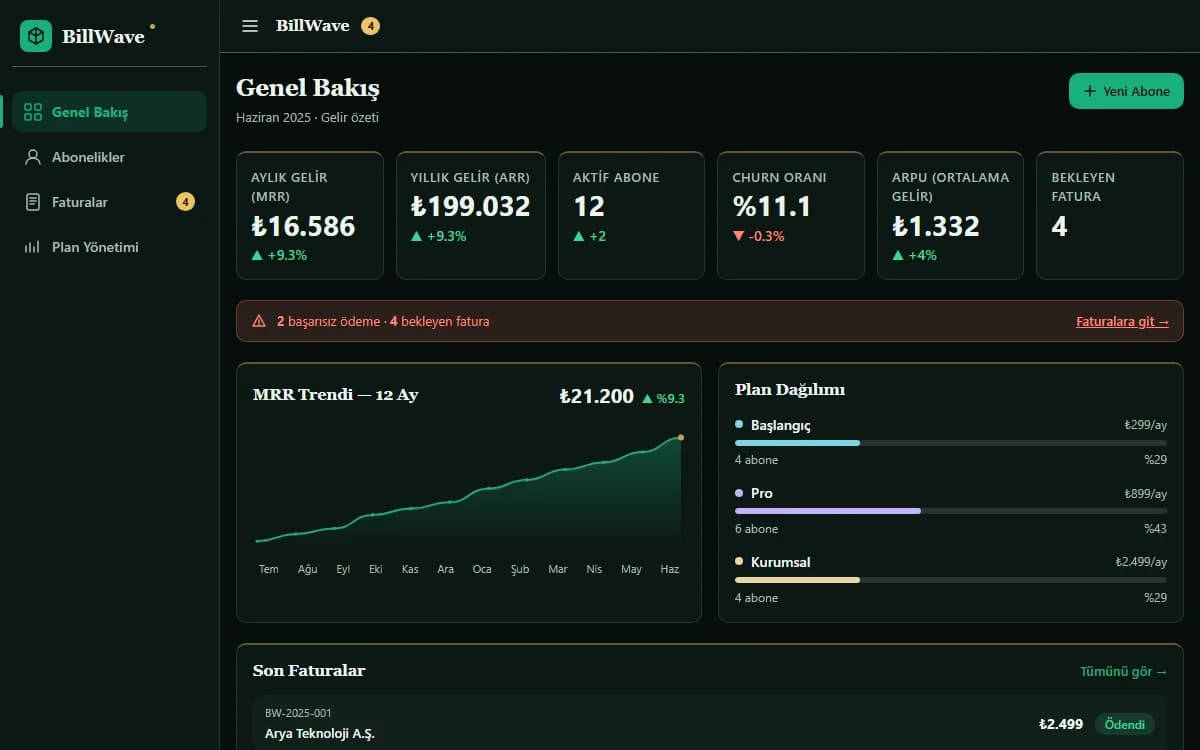Screen dimensions: 1200x750
Task: Open the Tümünü gör link
Action: point(1123,671)
